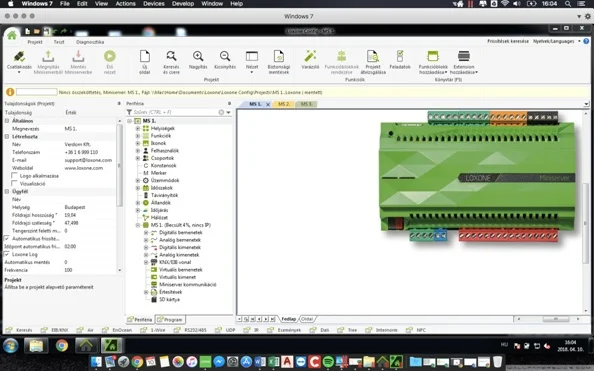Zoom out with the Kicsinyítés magnifier
The width and height of the screenshot is (595, 371).
225,56
